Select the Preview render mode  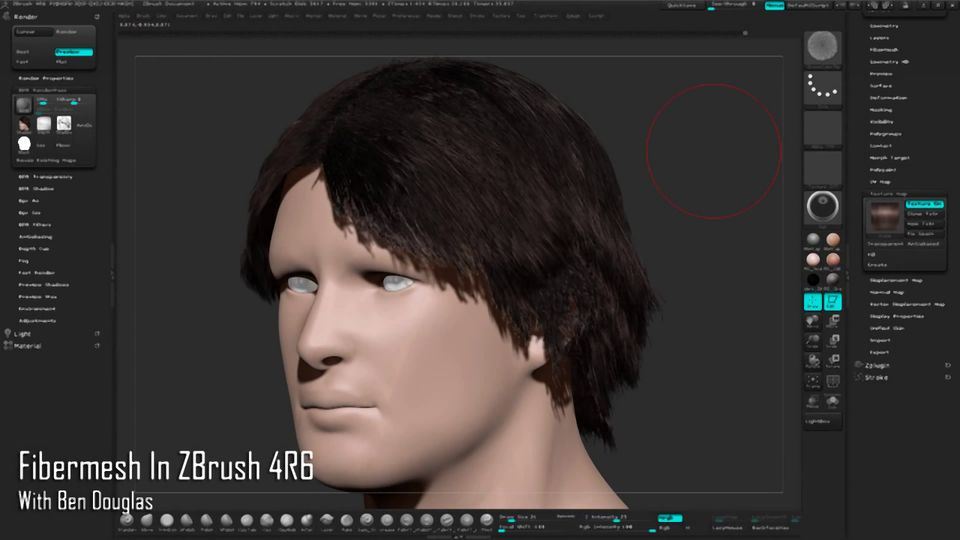coord(73,52)
